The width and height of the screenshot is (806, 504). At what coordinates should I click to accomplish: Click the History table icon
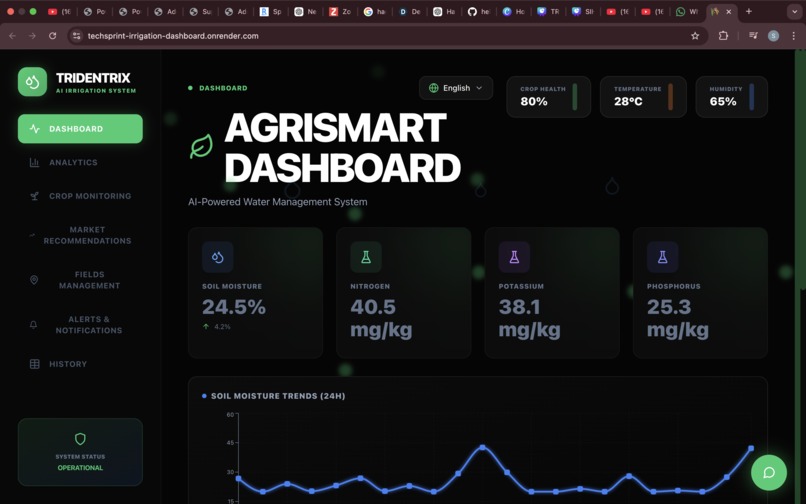click(x=34, y=364)
